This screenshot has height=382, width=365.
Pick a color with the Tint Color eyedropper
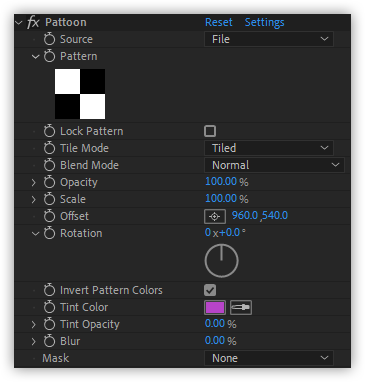click(241, 307)
